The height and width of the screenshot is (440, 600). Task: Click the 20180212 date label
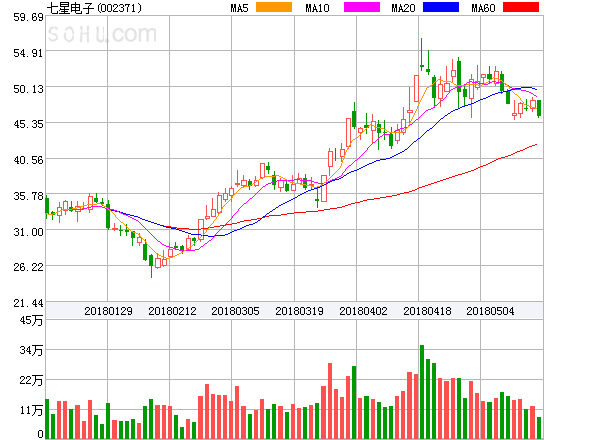click(x=172, y=311)
